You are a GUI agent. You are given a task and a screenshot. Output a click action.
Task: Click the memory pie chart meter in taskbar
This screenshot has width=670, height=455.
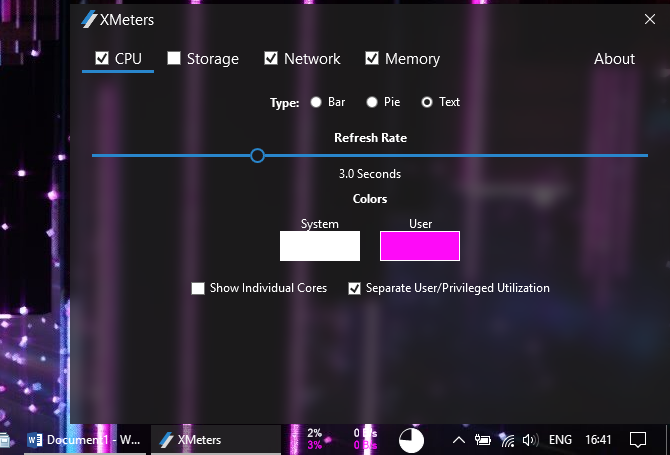pyautogui.click(x=411, y=440)
